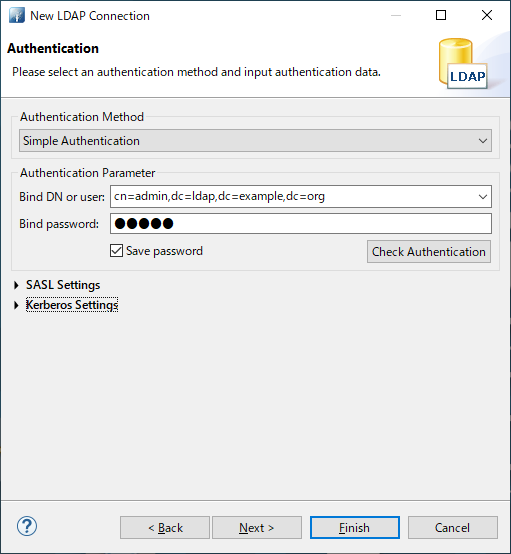This screenshot has height=554, width=511.
Task: Open the Bind DN or user dropdown arrow
Action: [483, 196]
